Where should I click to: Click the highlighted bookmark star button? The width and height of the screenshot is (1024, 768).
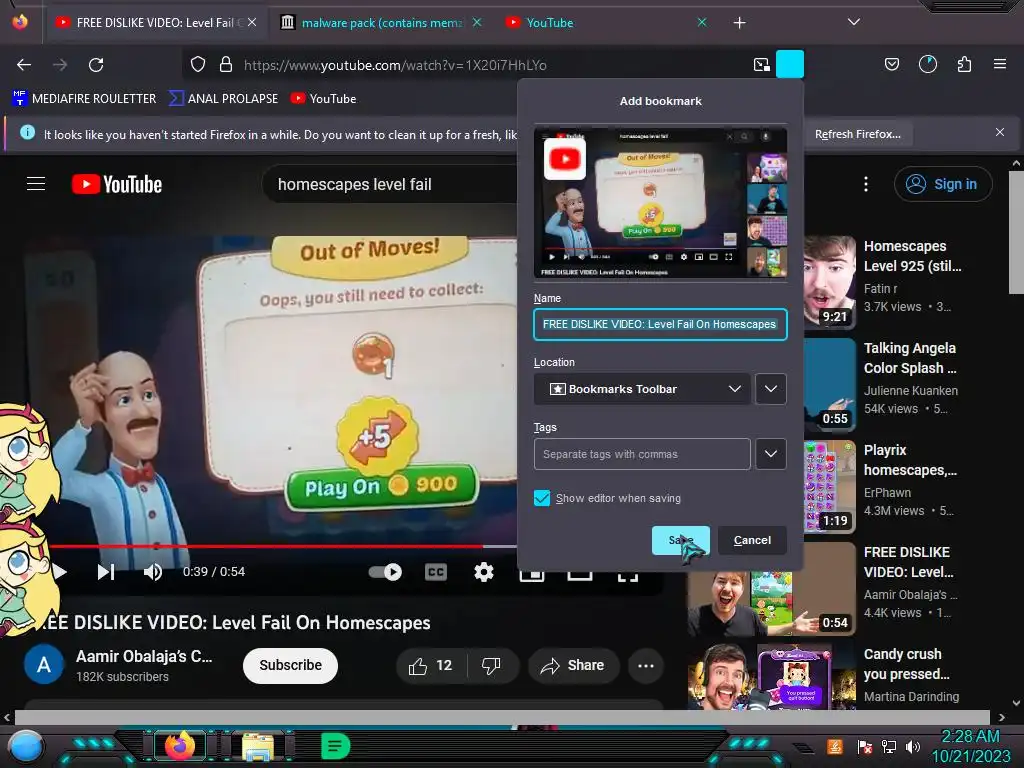[x=790, y=64]
